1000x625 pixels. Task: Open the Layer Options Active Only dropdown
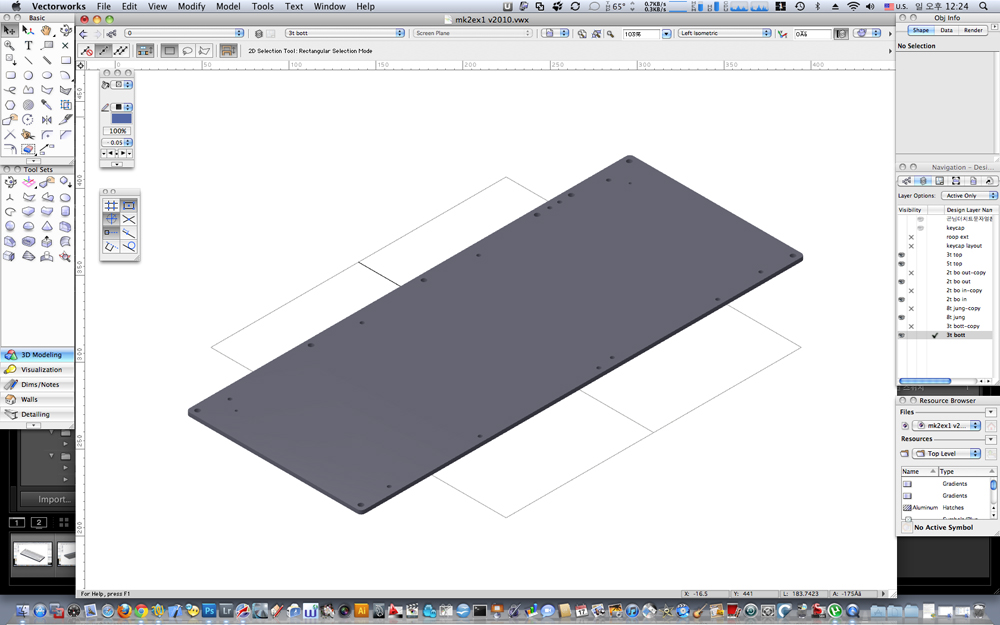tap(969, 196)
